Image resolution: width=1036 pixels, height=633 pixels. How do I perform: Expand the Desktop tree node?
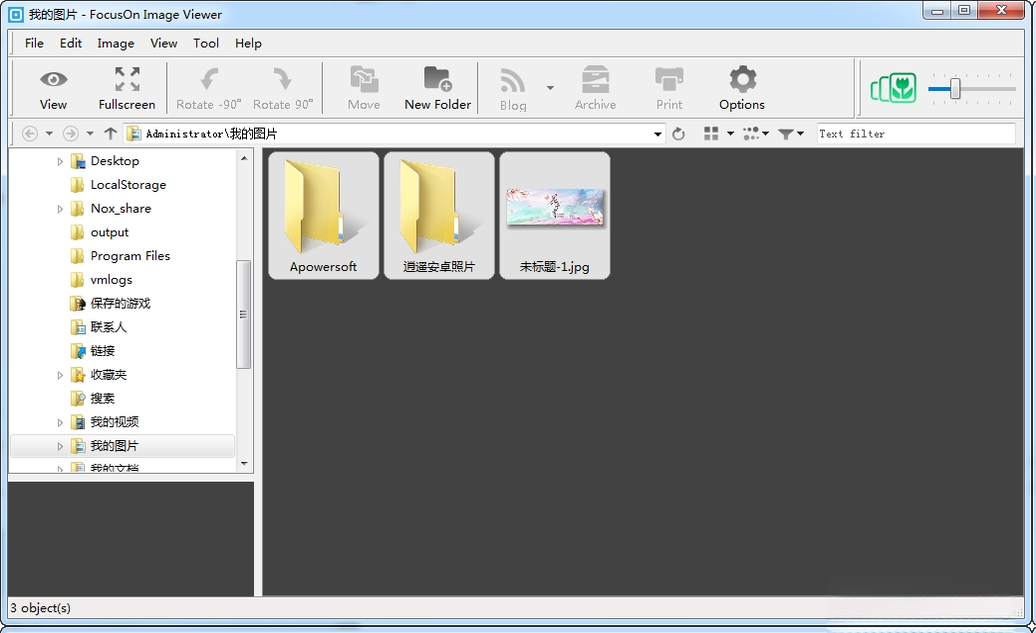click(x=59, y=161)
